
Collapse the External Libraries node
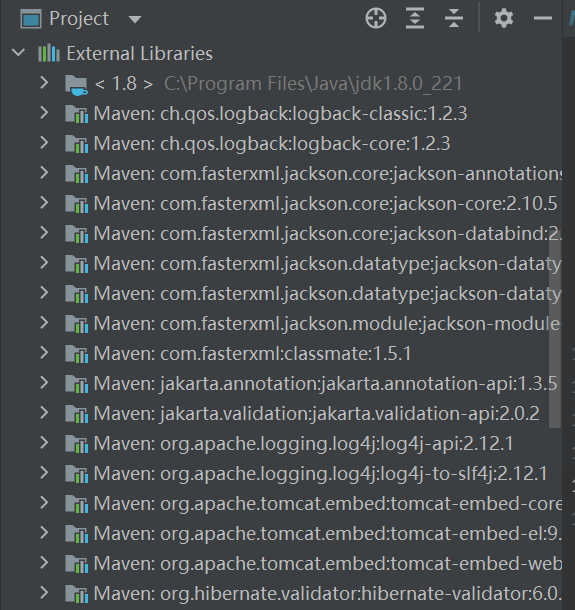[18, 53]
